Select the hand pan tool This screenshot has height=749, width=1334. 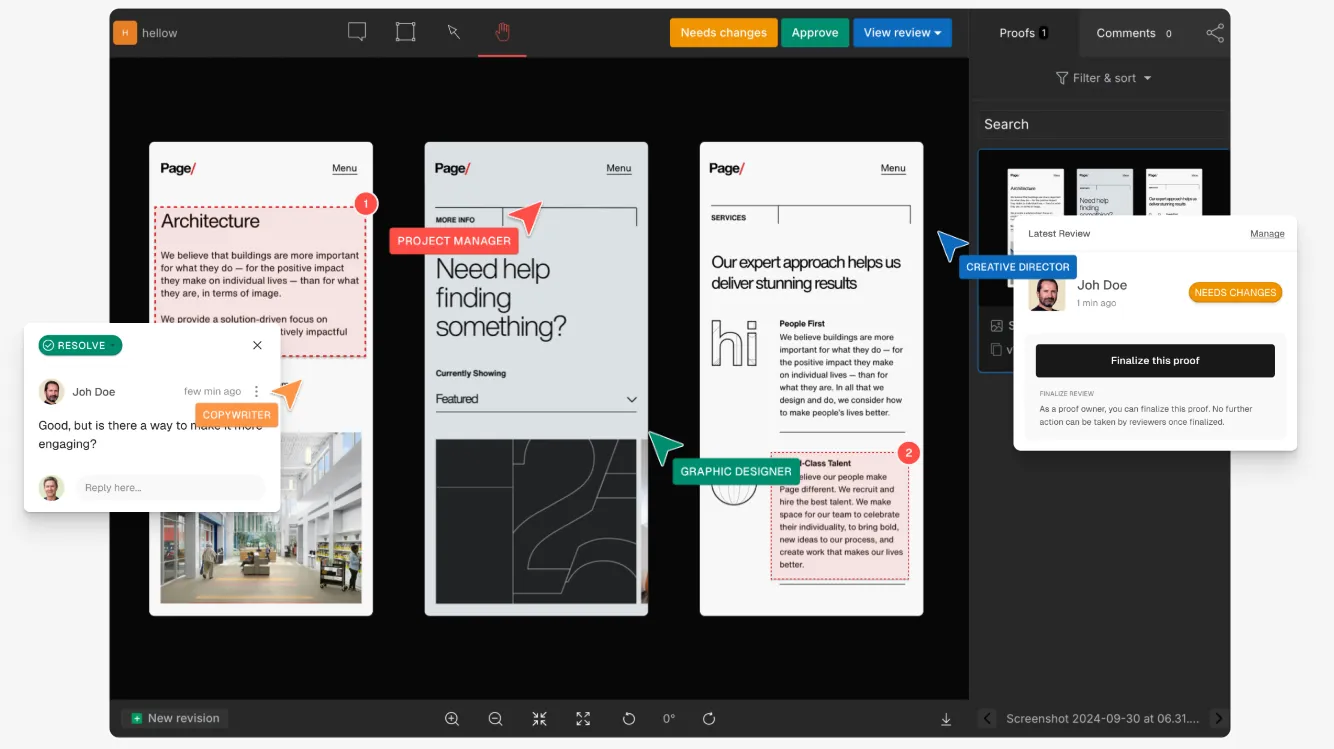tap(502, 32)
